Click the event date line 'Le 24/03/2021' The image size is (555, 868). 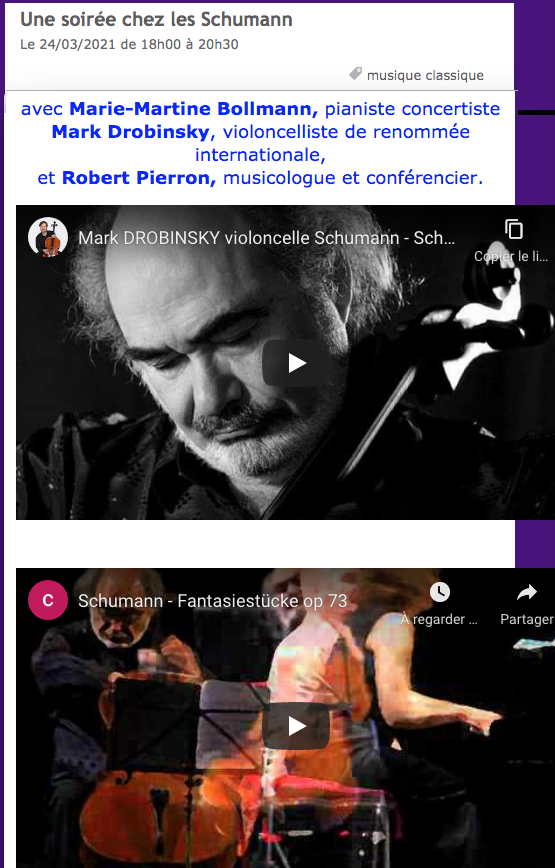tap(129, 44)
